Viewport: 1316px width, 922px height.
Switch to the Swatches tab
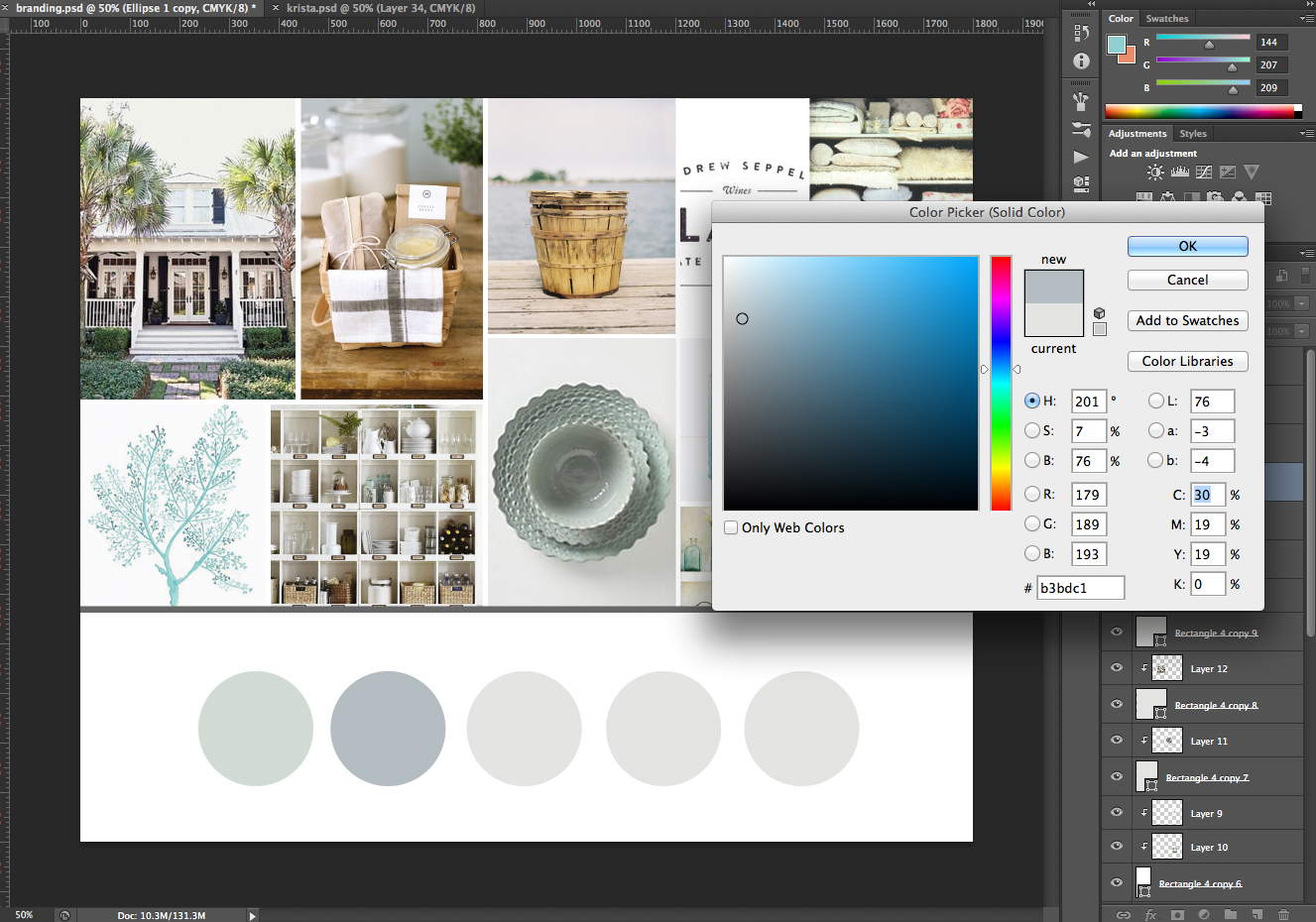coord(1167,18)
